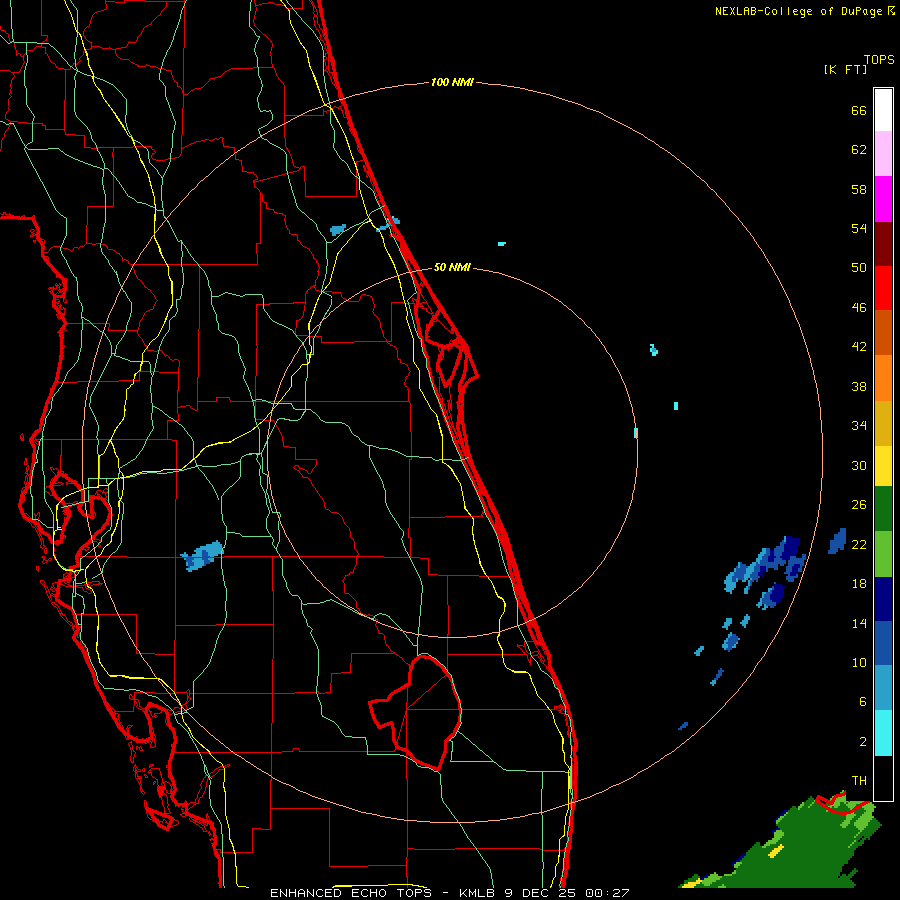Screen dimensions: 900x900
Task: Select the dark green legend swatch
Action: click(883, 509)
